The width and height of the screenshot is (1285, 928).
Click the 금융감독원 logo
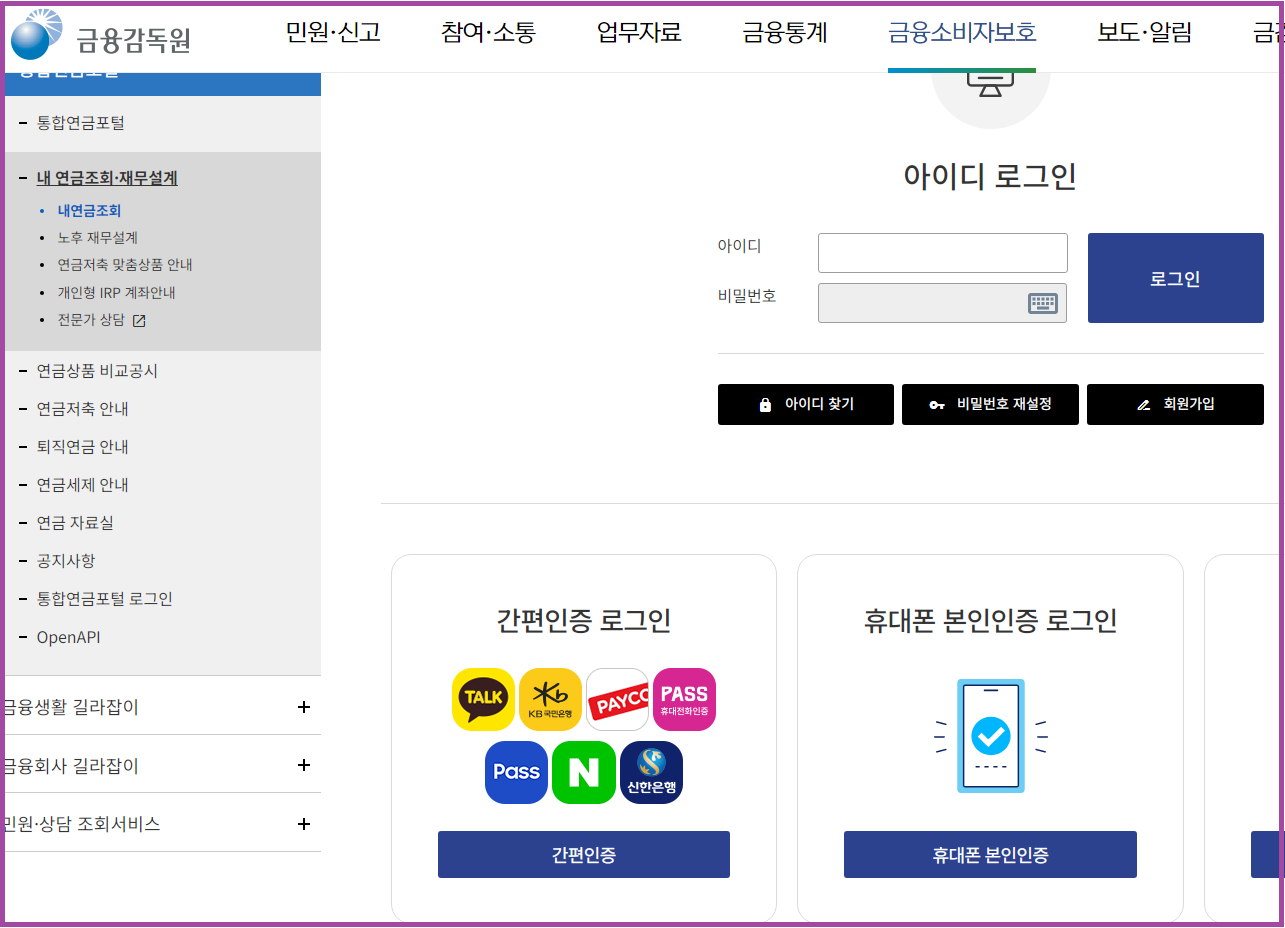[100, 37]
